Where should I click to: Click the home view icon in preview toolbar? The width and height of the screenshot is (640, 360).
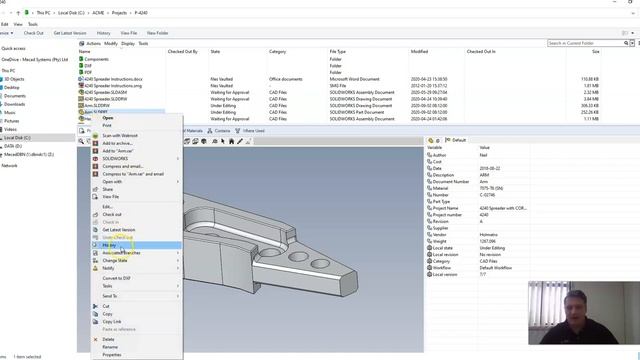231,141
